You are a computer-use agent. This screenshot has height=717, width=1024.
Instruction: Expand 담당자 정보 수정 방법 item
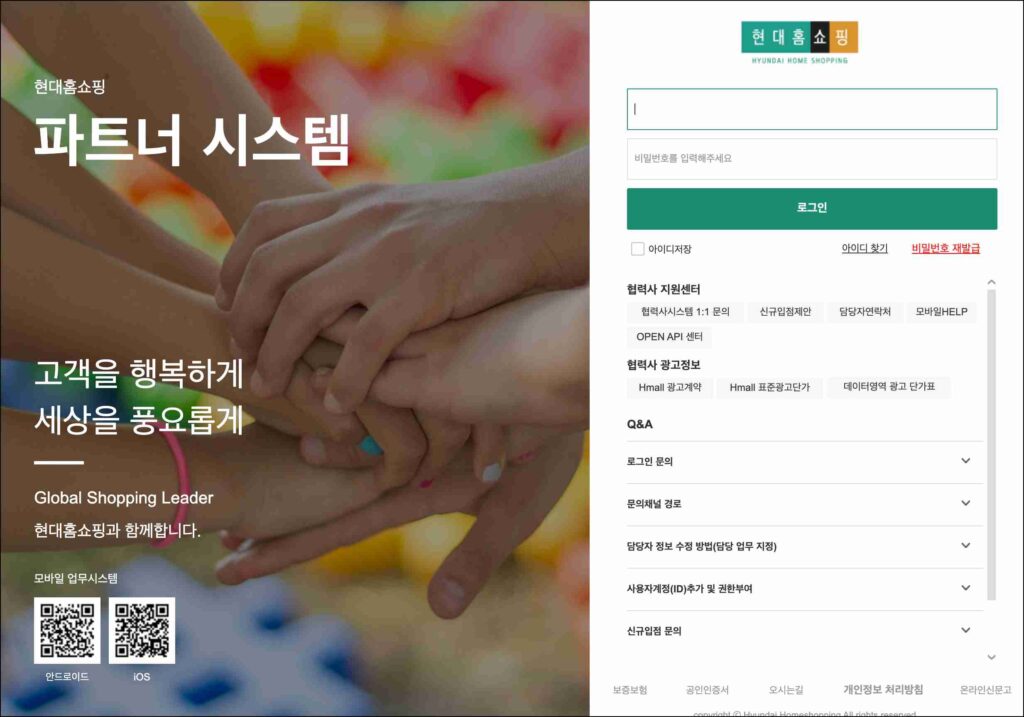click(x=805, y=547)
